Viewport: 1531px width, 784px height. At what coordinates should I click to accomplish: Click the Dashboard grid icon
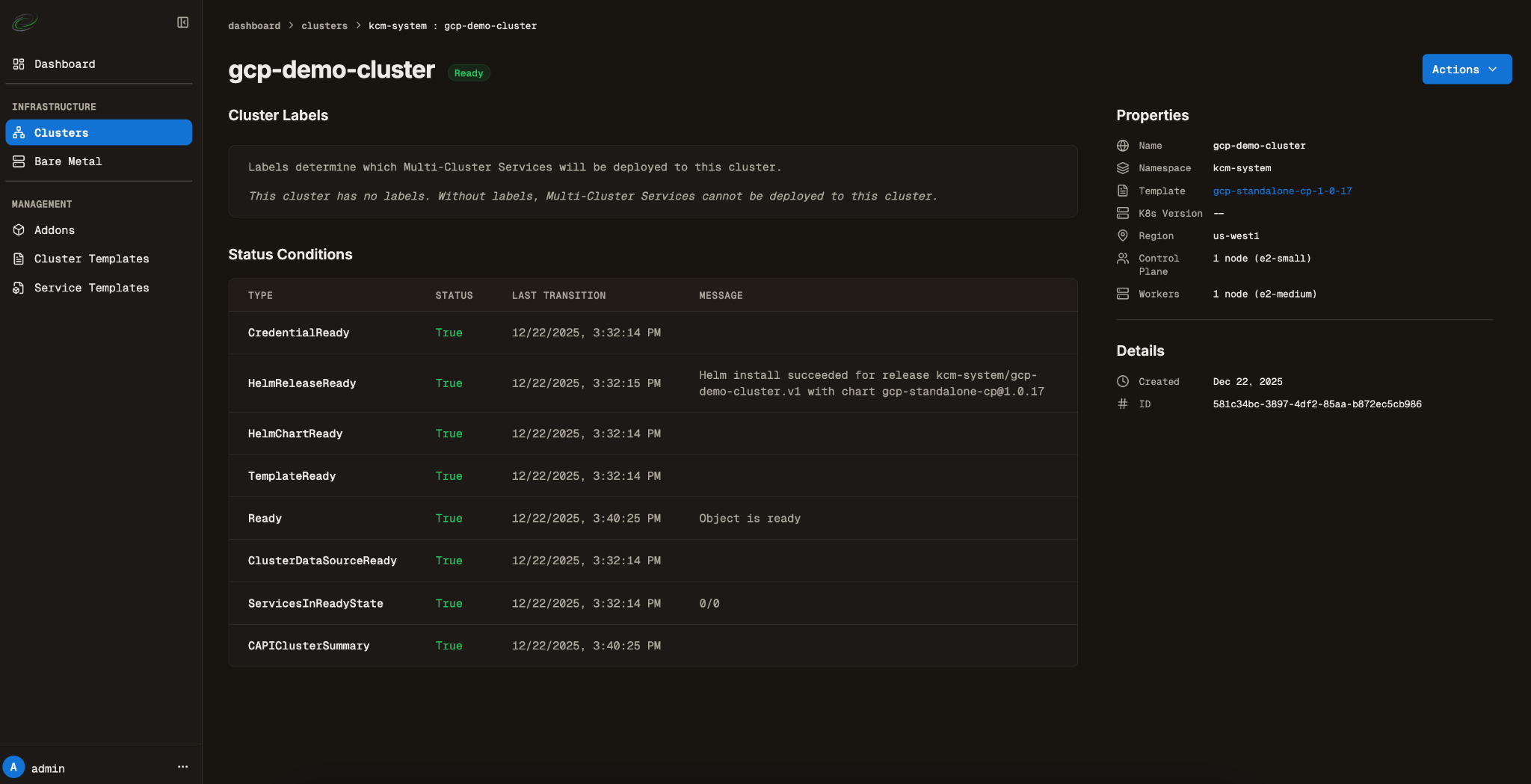[19, 64]
